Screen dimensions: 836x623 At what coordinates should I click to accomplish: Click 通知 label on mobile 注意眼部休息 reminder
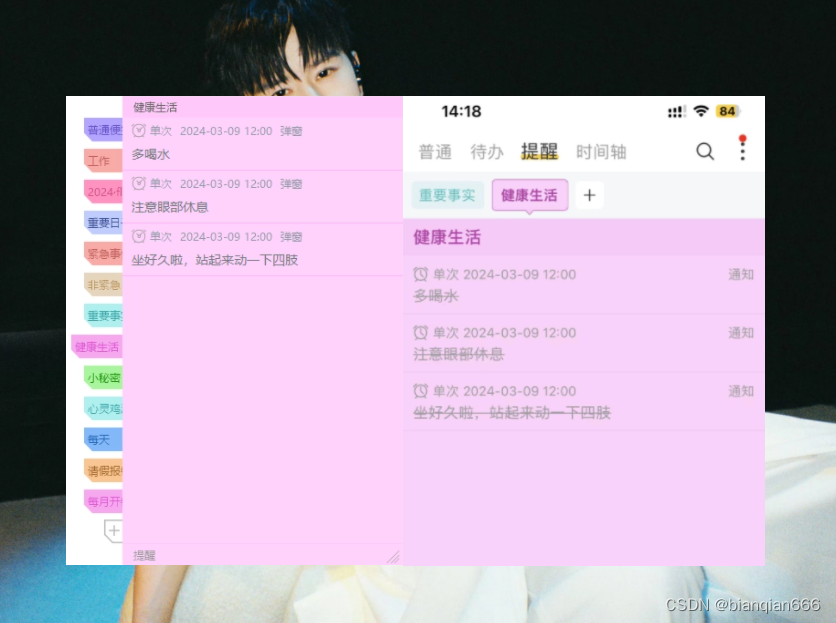[741, 333]
